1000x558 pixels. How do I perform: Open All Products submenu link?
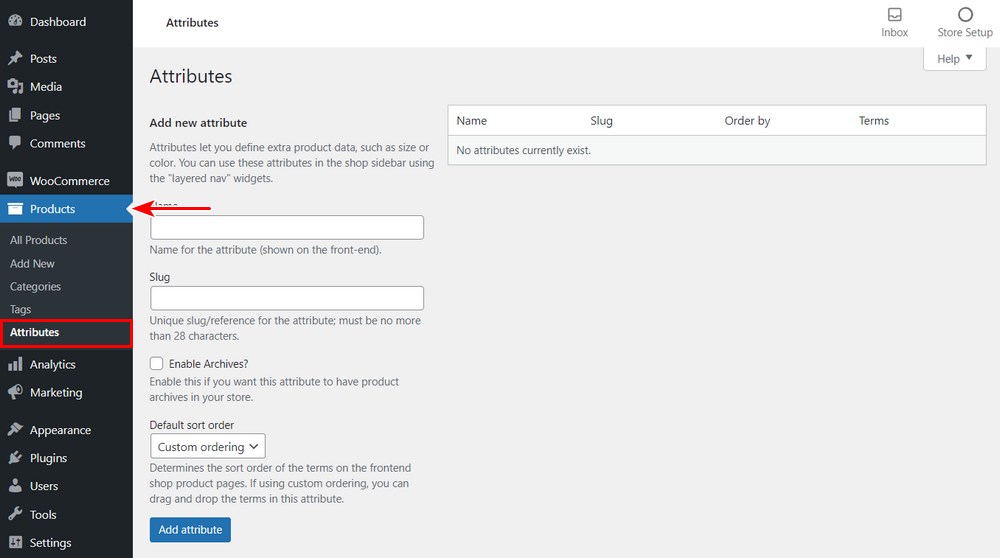pyautogui.click(x=38, y=240)
